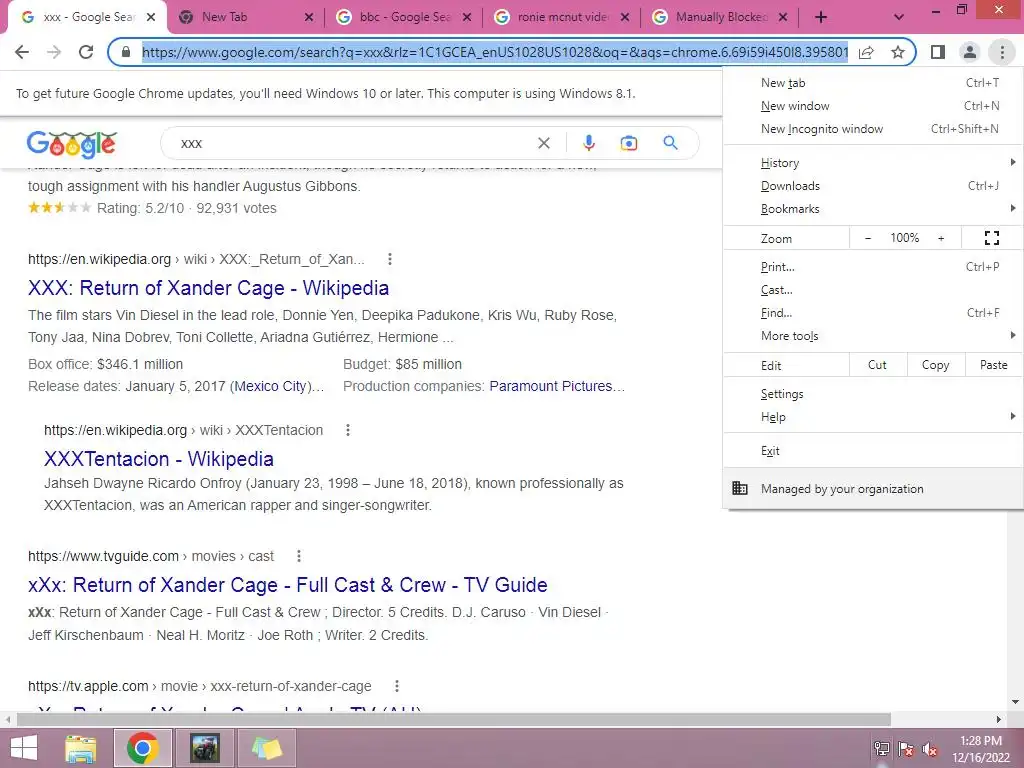Screen dimensions: 1024x768
Task: Open the profile avatar button
Action: pos(970,52)
